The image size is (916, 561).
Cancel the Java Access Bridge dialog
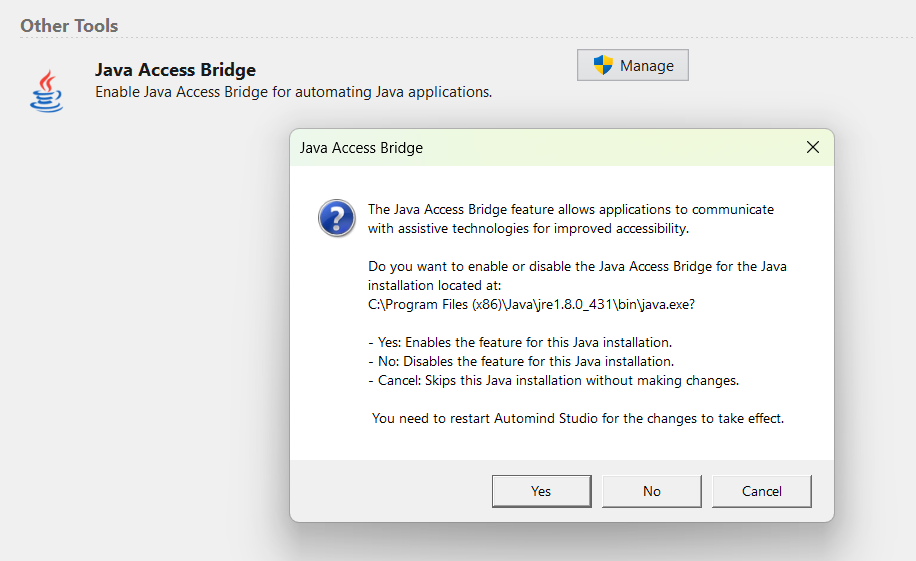click(761, 491)
